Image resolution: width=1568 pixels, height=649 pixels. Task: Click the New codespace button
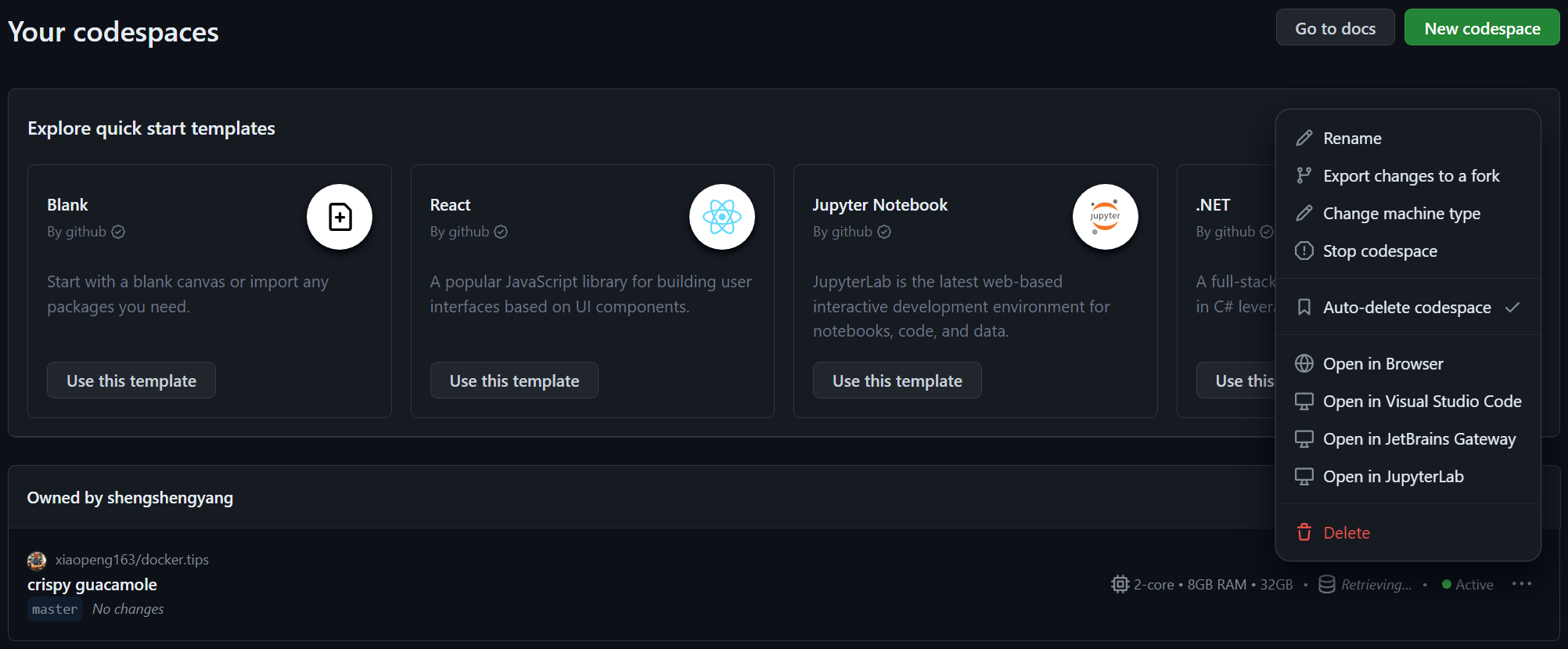click(x=1482, y=28)
